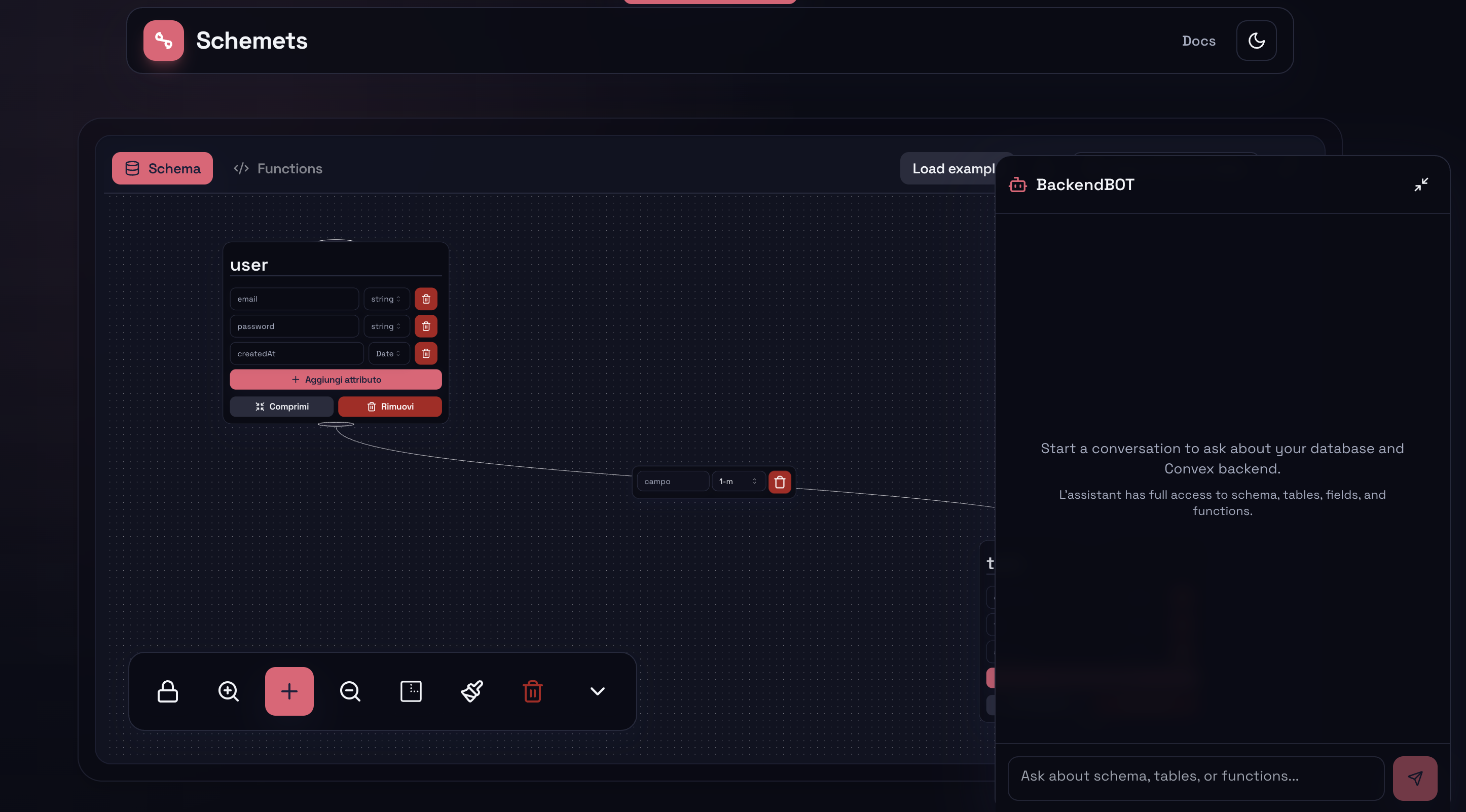
Task: Click the Aggiungi attributo button
Action: click(x=336, y=380)
